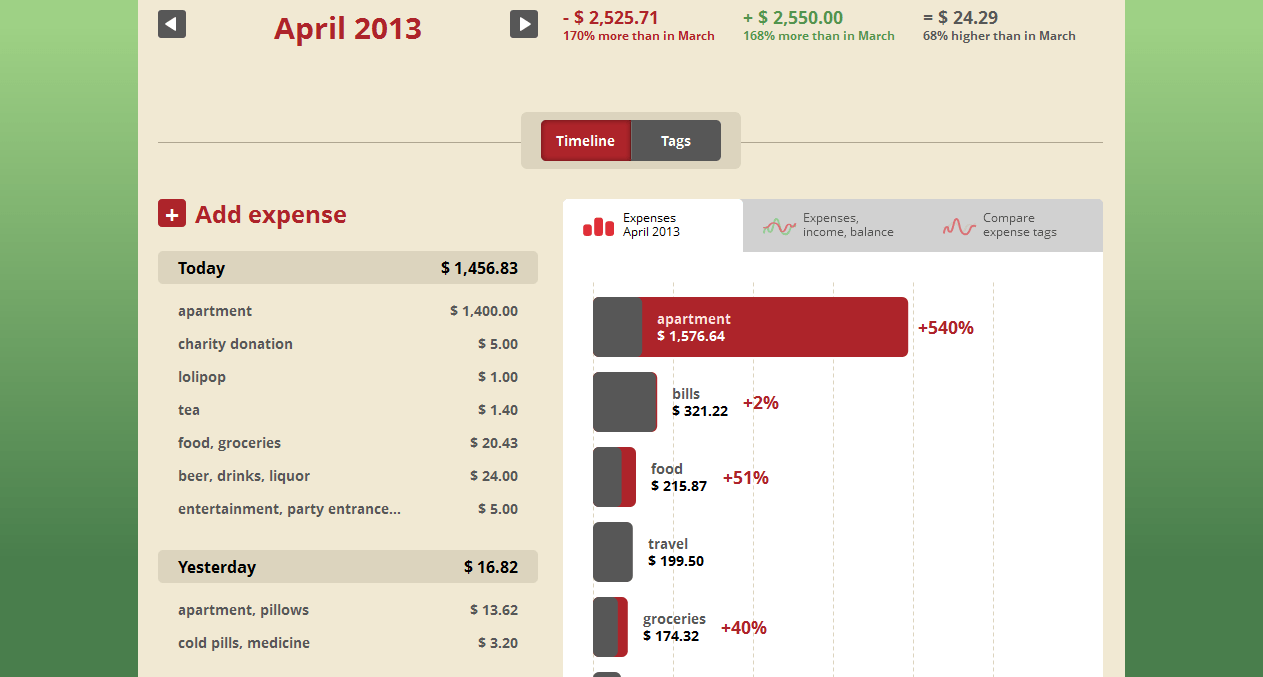Click the +540% percentage label
The image size is (1263, 677).
pyautogui.click(x=945, y=327)
